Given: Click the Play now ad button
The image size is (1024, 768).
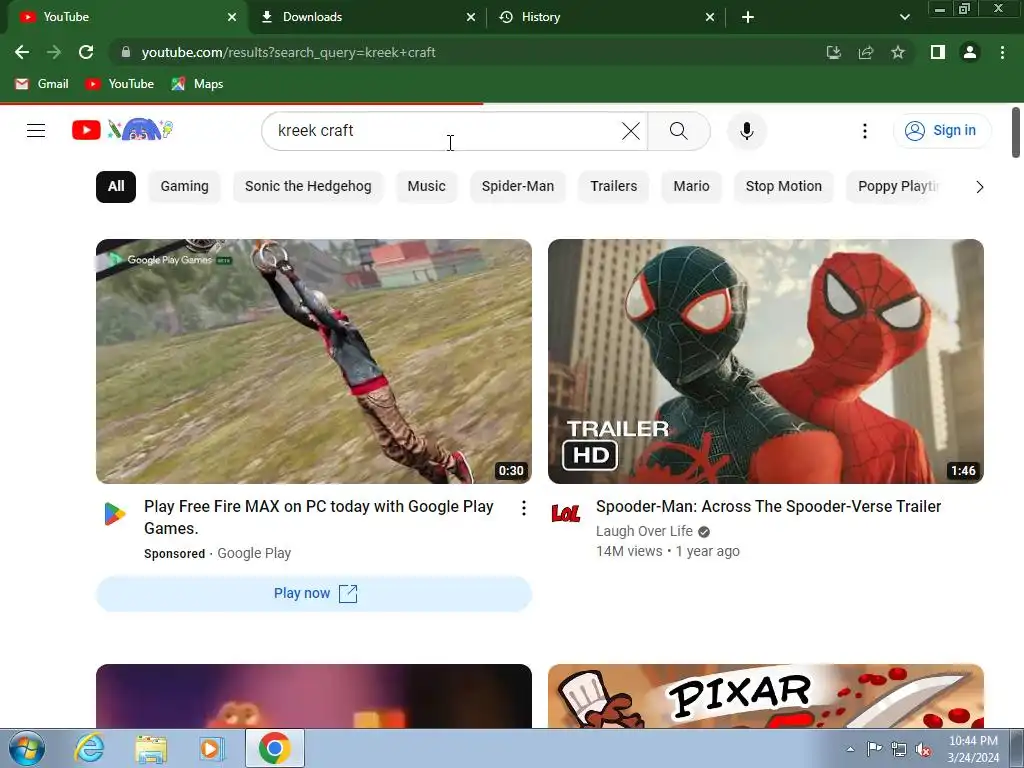Looking at the screenshot, I should [314, 594].
